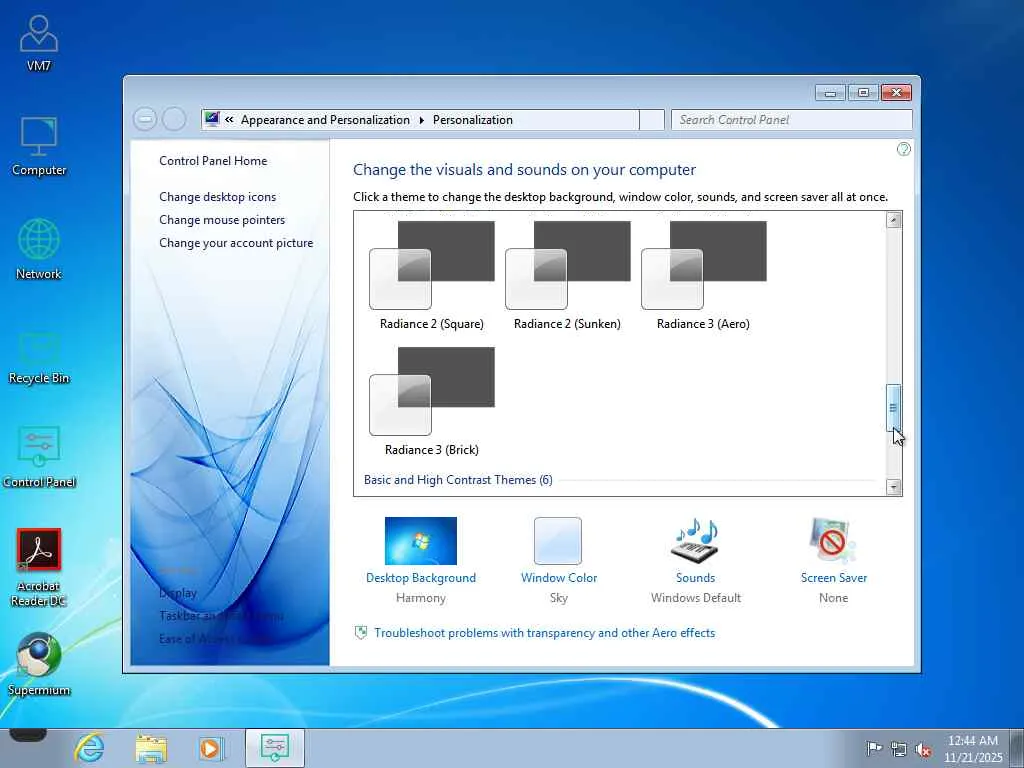1024x768 pixels.
Task: Click the theme list scroll down arrow
Action: (x=893, y=487)
